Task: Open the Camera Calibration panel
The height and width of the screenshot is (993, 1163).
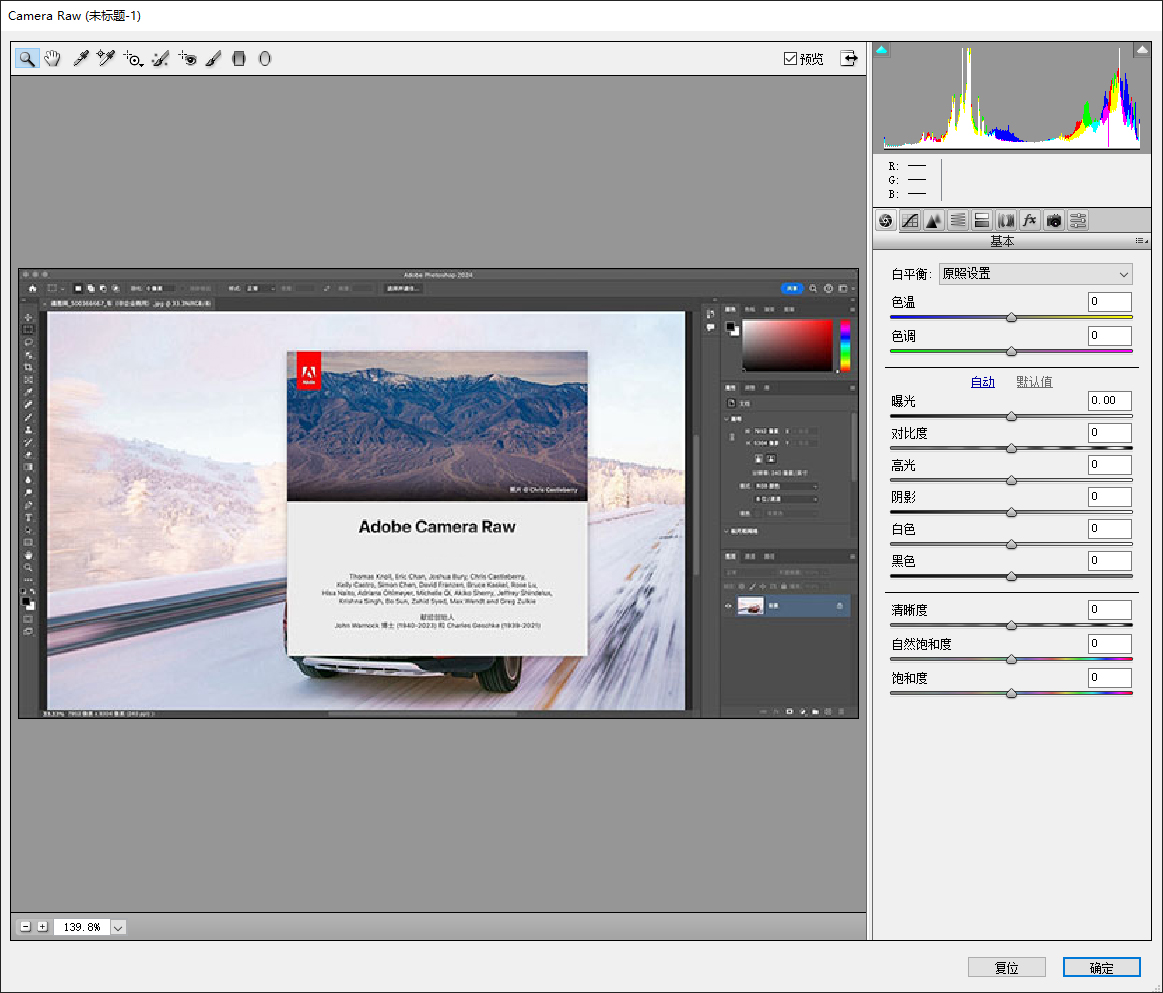Action: tap(1054, 220)
